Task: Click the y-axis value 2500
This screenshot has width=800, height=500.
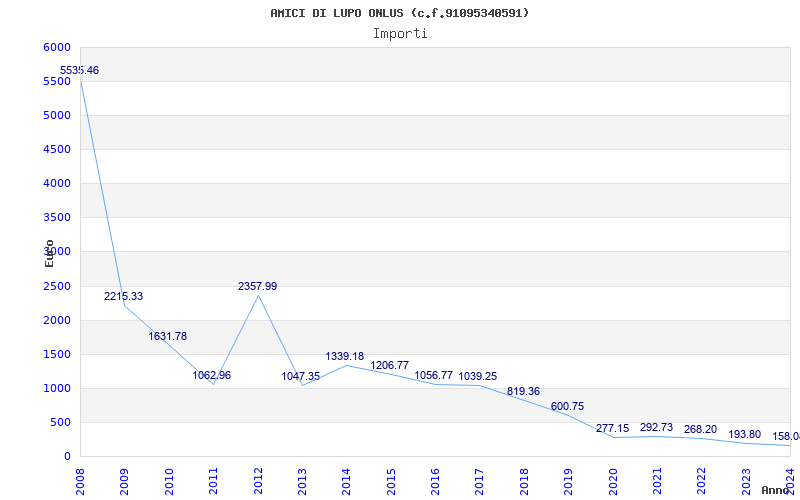Action: (57, 286)
